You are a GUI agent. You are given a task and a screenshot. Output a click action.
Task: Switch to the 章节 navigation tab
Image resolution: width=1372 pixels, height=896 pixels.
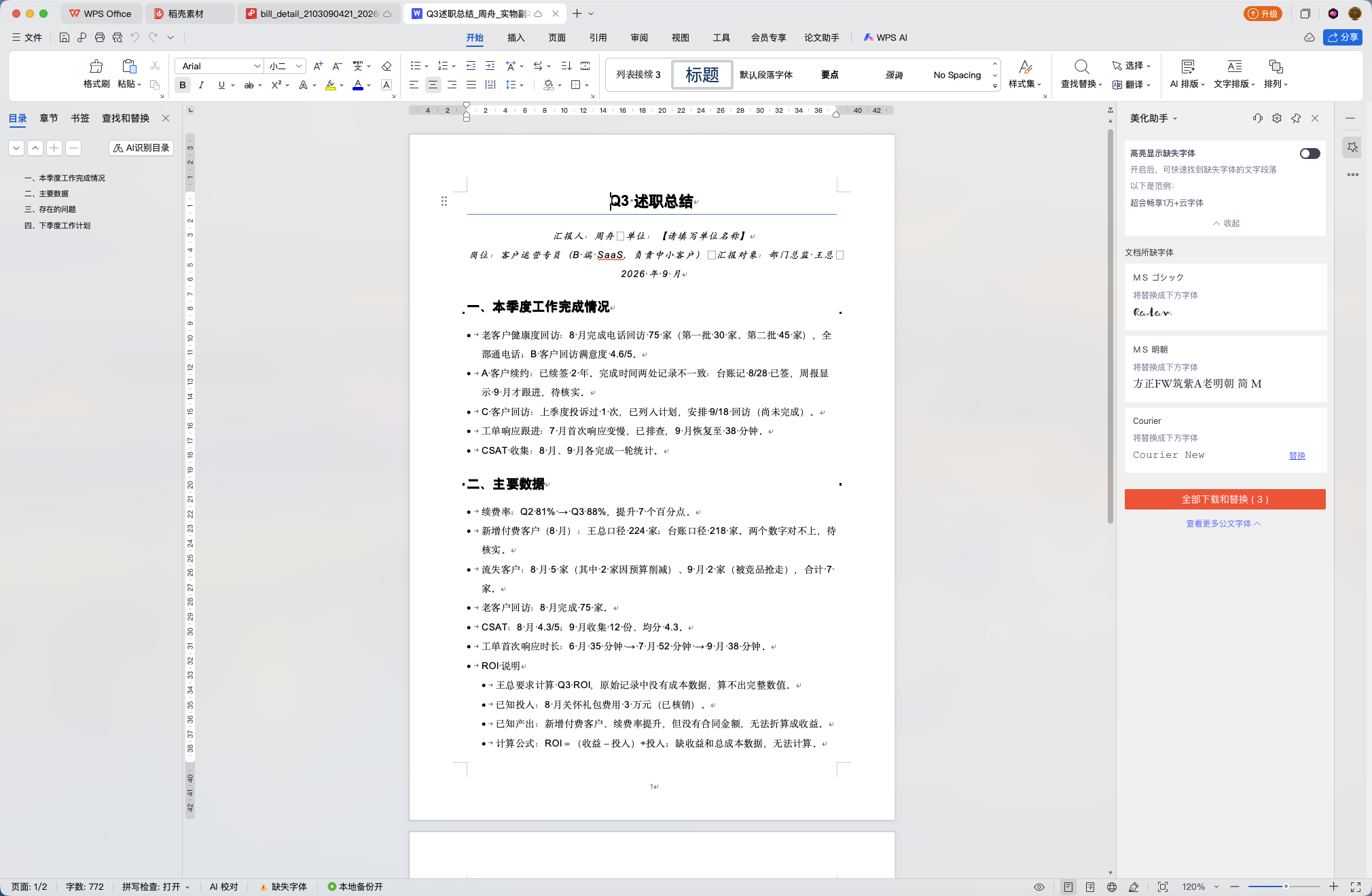pyautogui.click(x=48, y=118)
